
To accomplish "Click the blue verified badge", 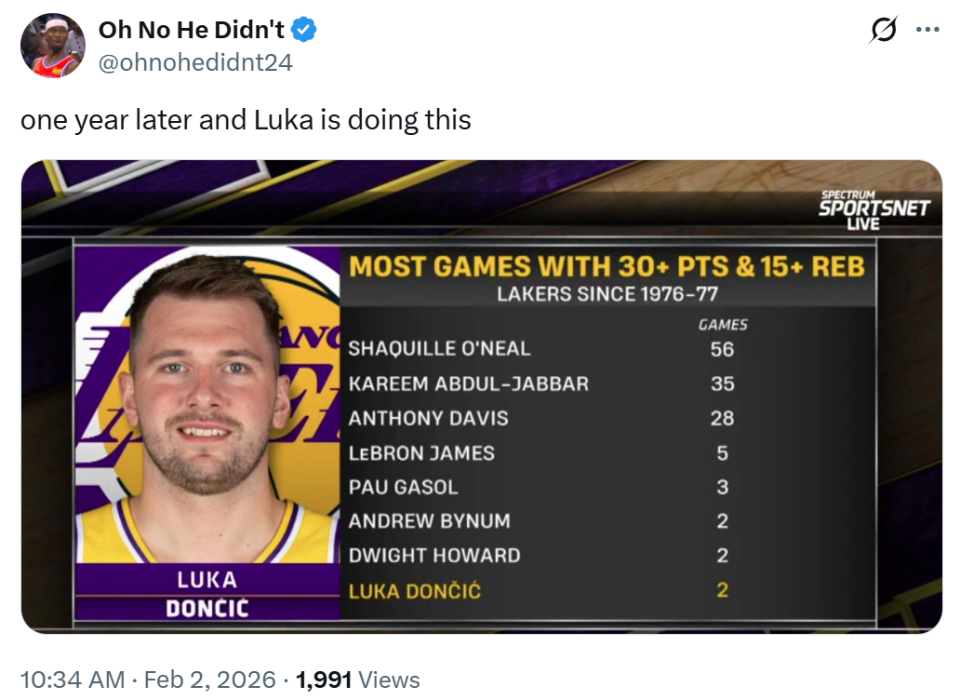I will [x=306, y=31].
